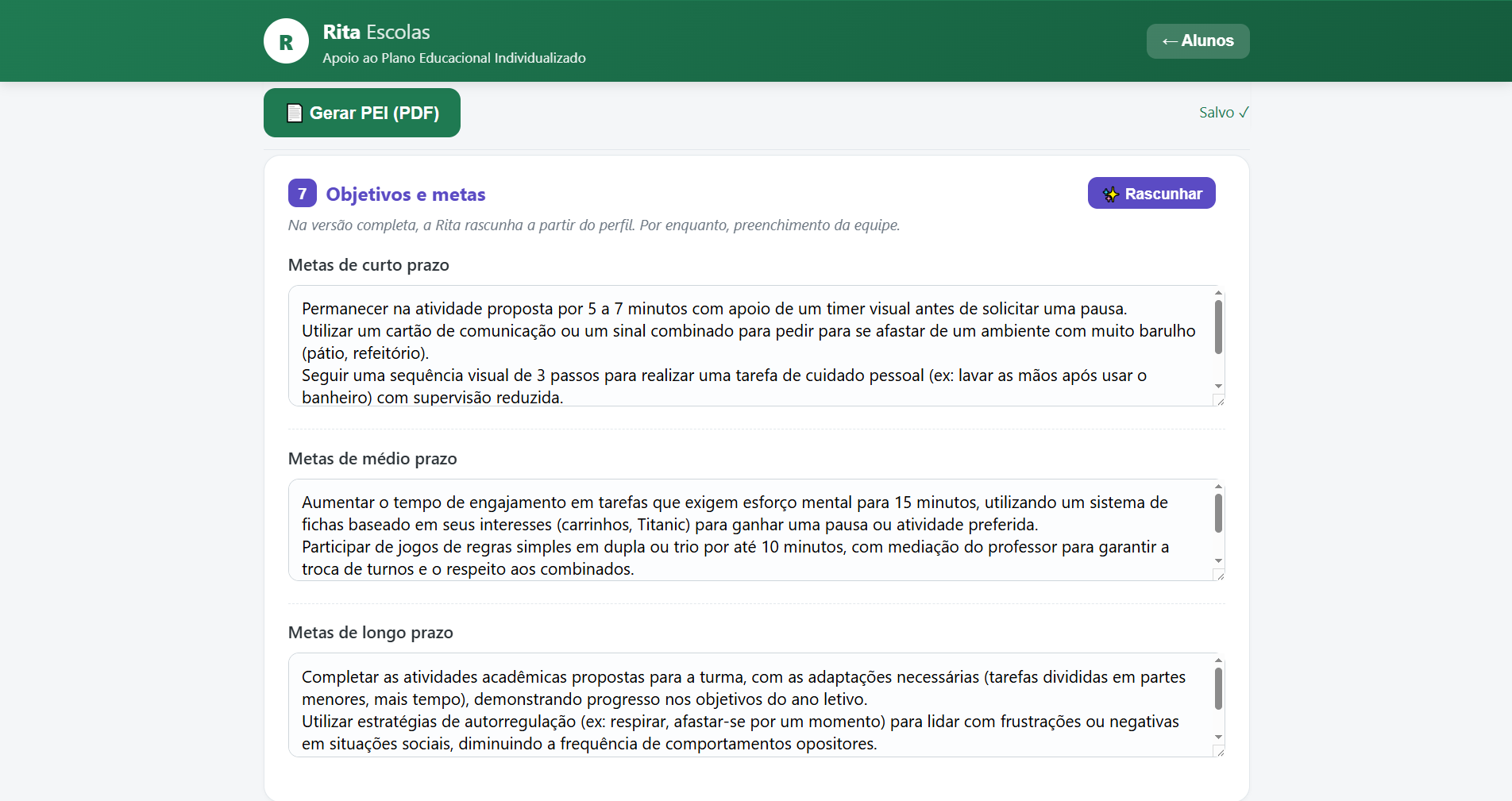Click the section number 7 badge

(302, 194)
